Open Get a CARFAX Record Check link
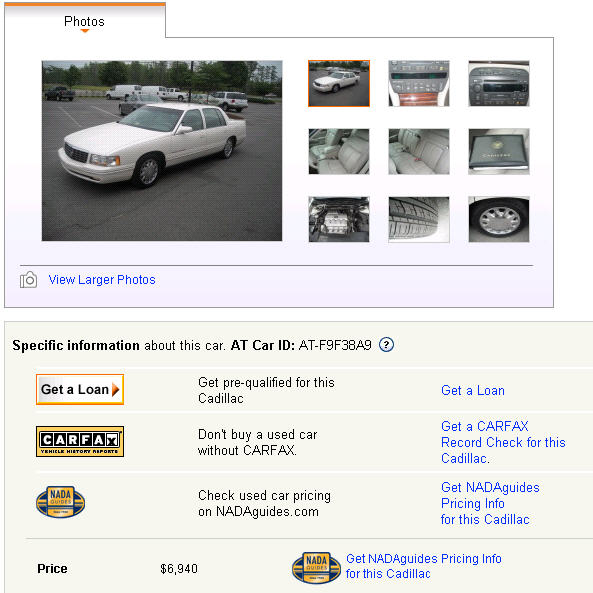This screenshot has height=593, width=593. pyautogui.click(x=503, y=442)
